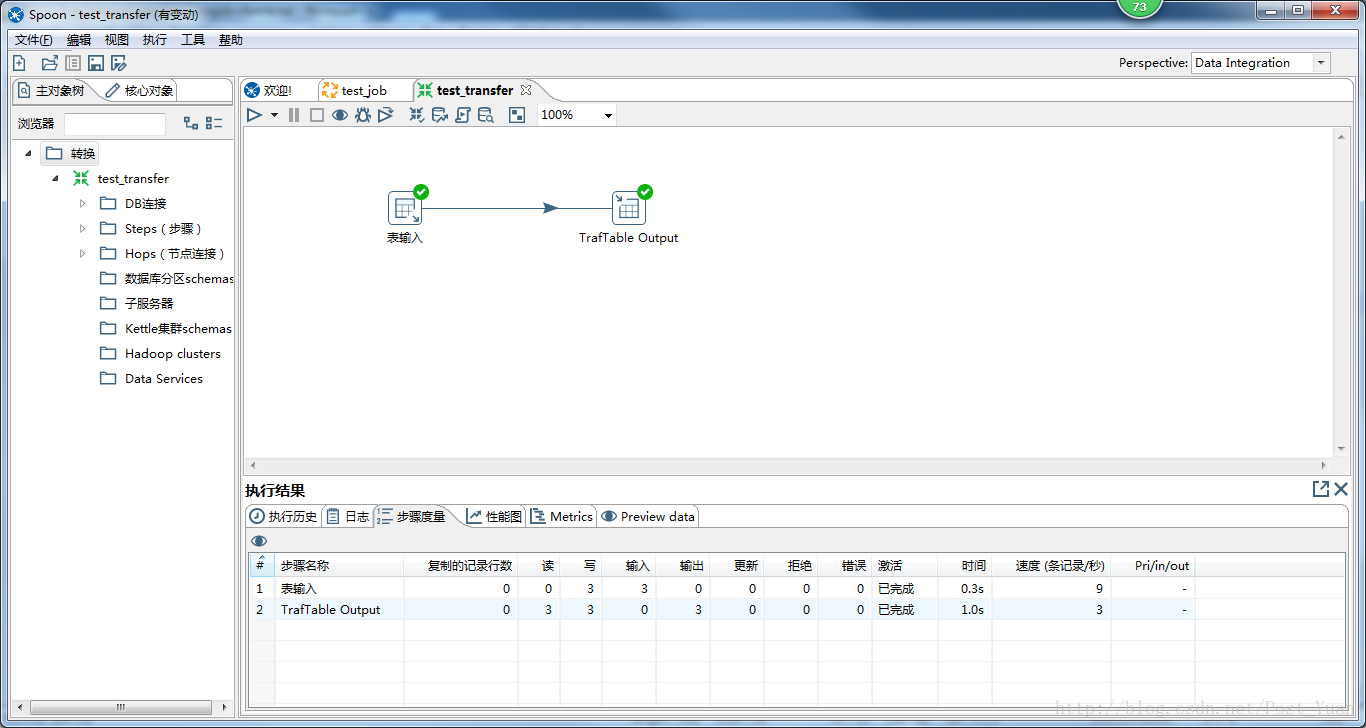Switch to the 核心对象 tab
The image size is (1366, 728).
[141, 90]
